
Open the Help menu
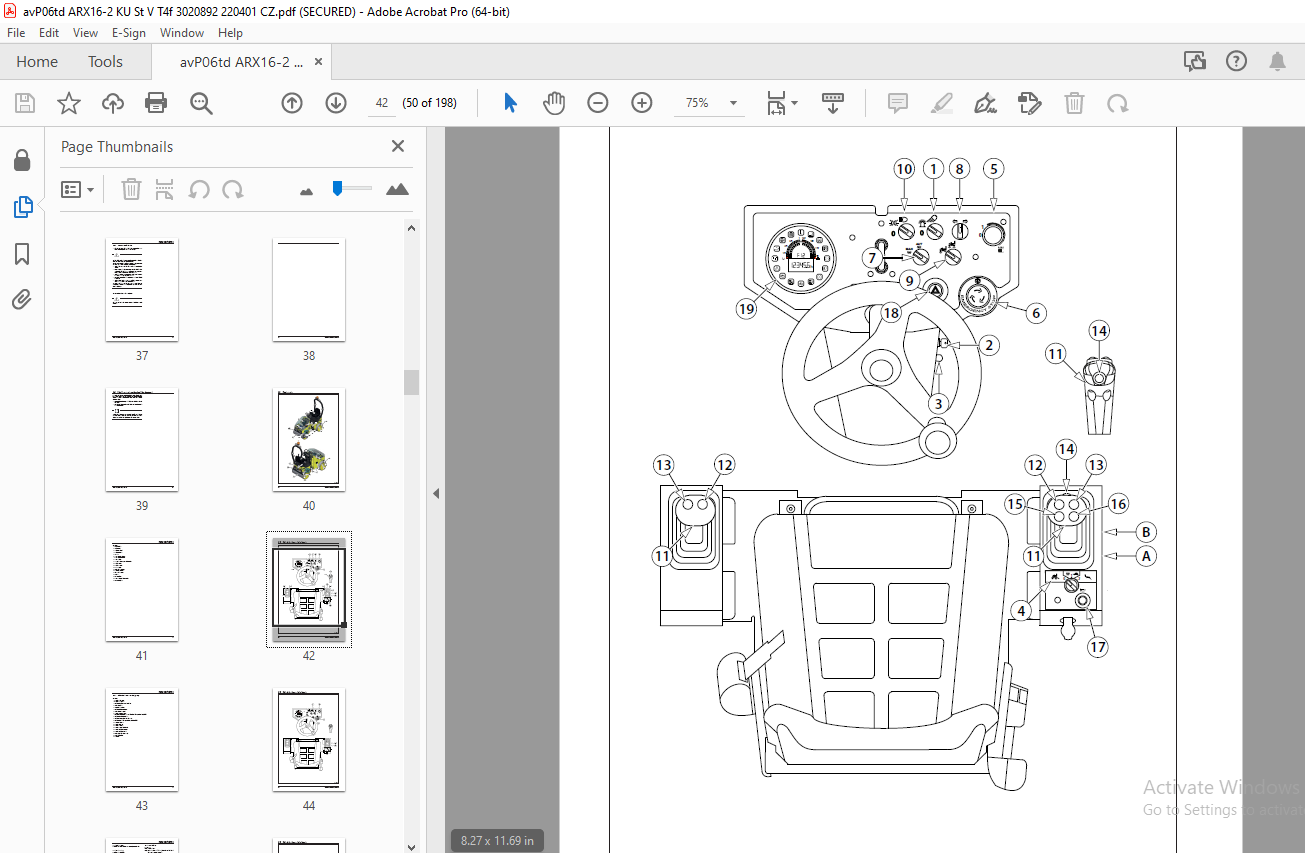tap(230, 33)
